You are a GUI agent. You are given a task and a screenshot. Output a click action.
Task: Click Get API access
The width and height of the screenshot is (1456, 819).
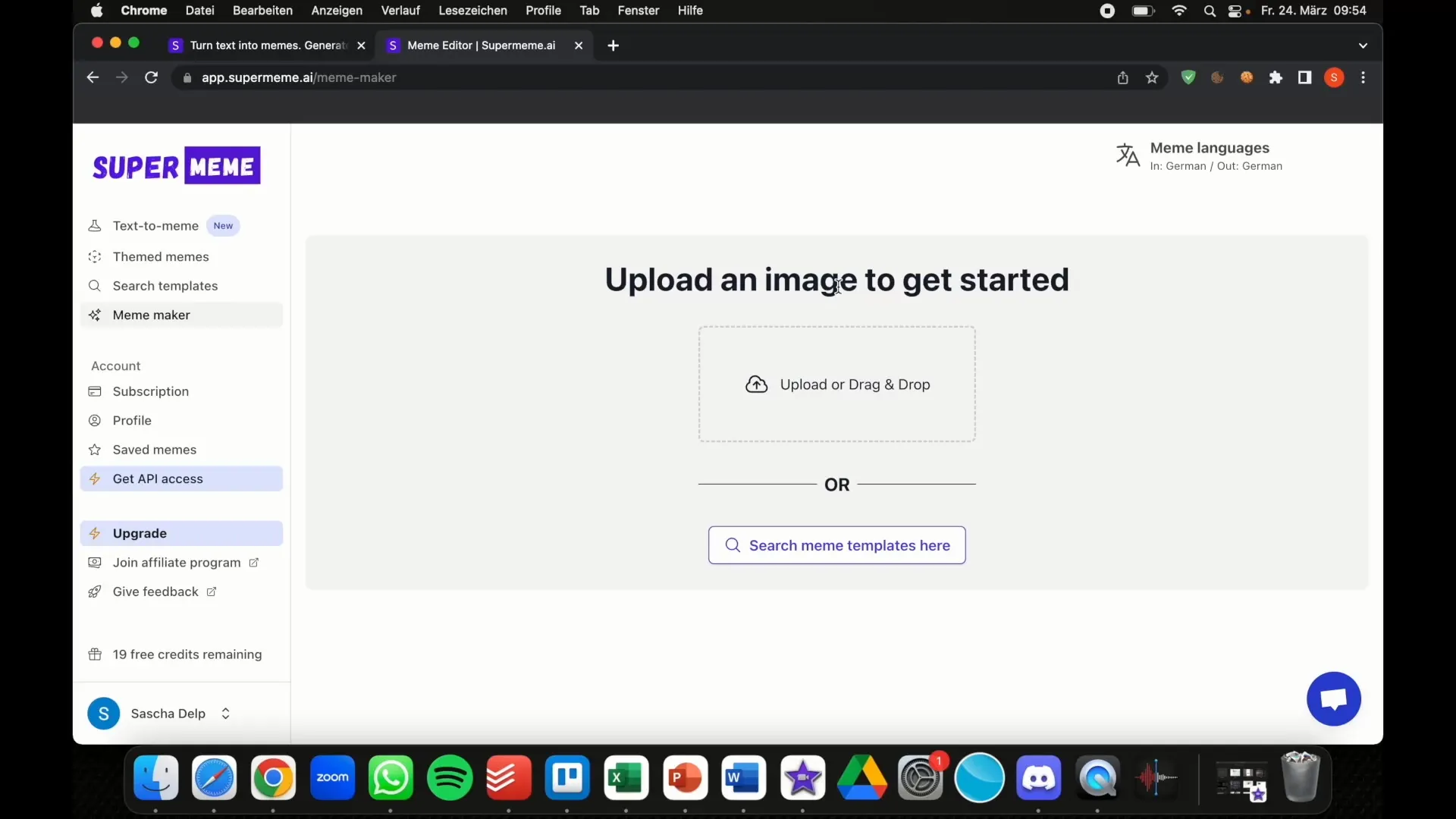[x=181, y=479]
